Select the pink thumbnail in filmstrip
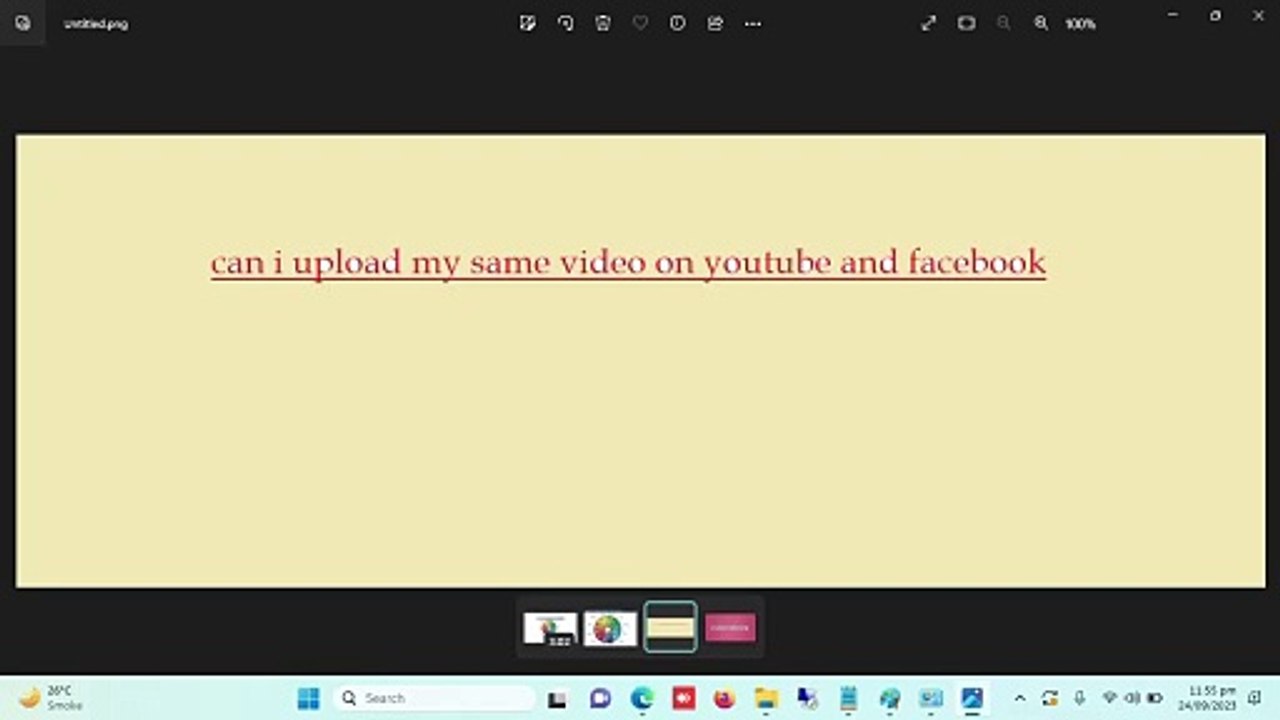The width and height of the screenshot is (1280, 720). [x=730, y=628]
